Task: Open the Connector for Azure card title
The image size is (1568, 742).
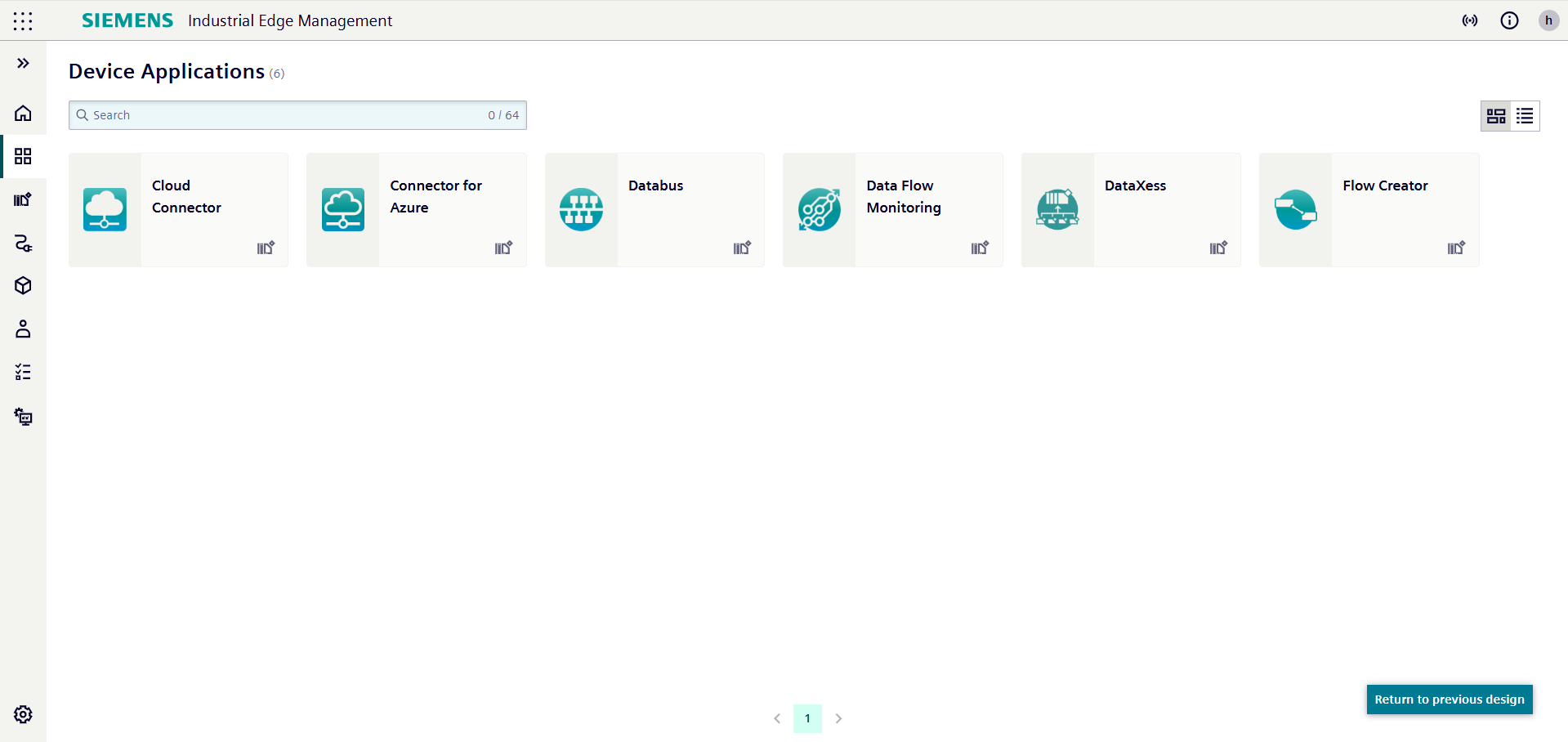Action: 436,196
